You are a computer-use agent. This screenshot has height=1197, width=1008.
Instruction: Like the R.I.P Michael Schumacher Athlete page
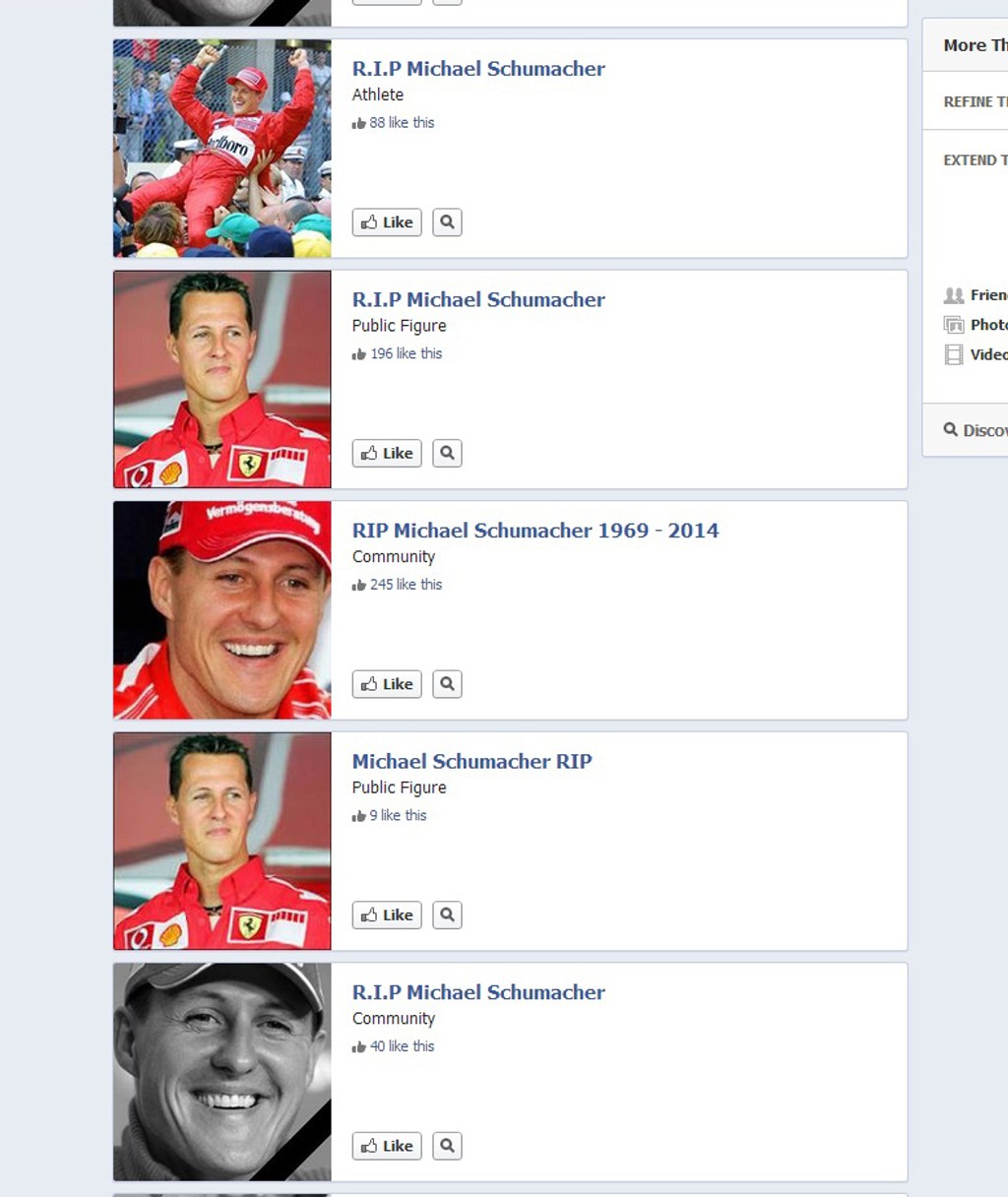pyautogui.click(x=387, y=222)
